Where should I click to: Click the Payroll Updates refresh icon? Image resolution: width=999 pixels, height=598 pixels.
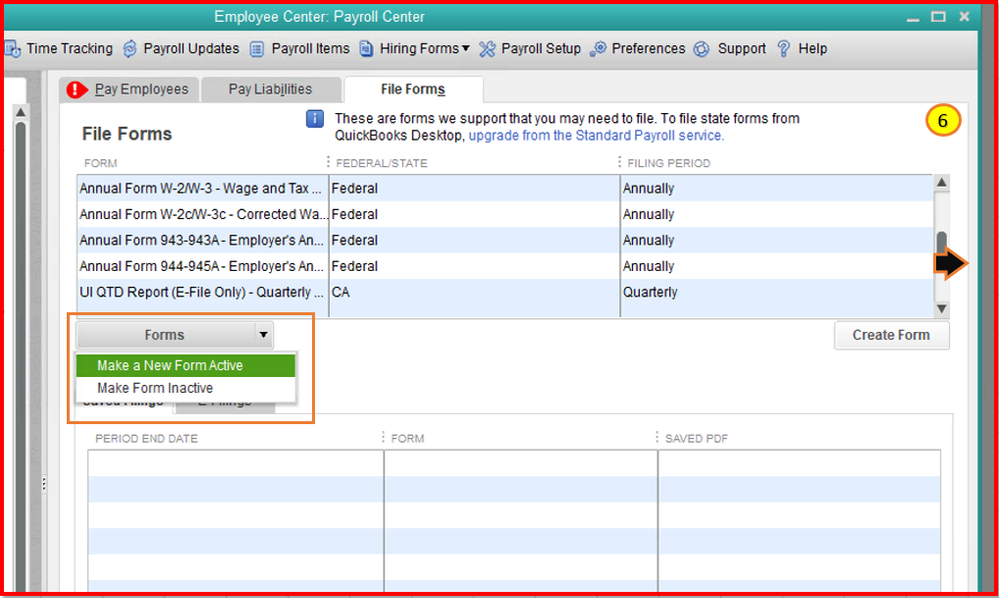130,49
